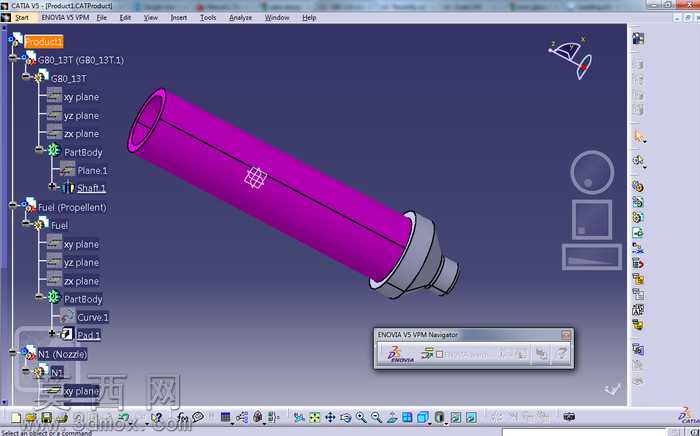The image size is (700, 436).
Task: Open the File menu
Action: [x=102, y=17]
